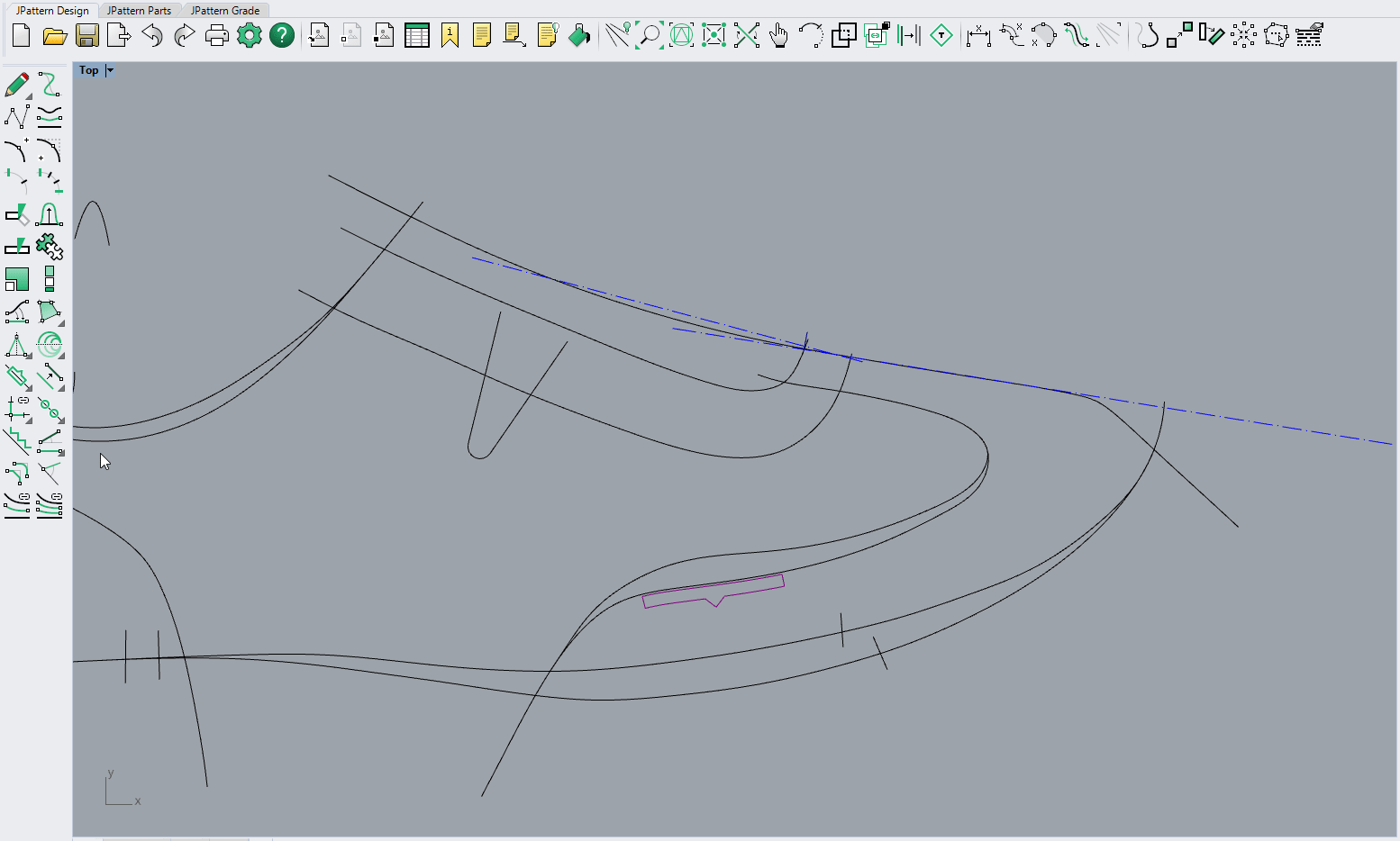Click the concentric circles offset icon

50,344
